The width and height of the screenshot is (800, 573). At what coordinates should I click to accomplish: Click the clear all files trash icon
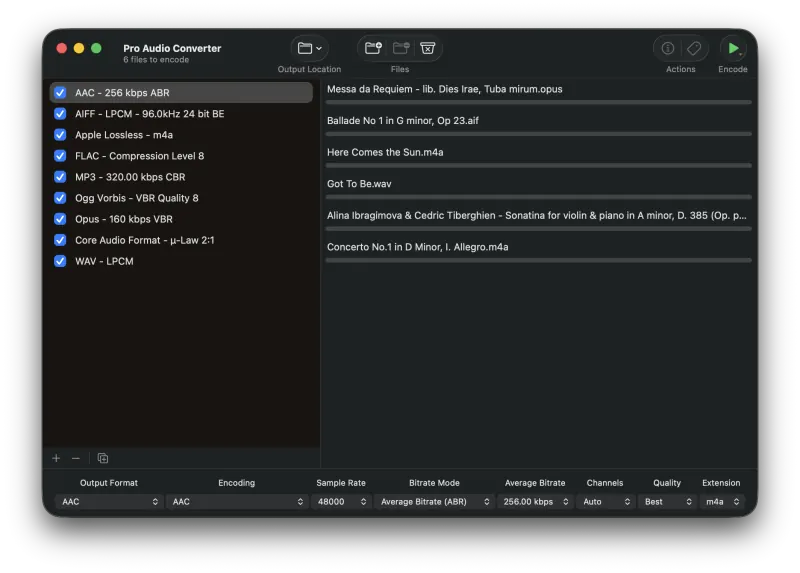point(428,48)
